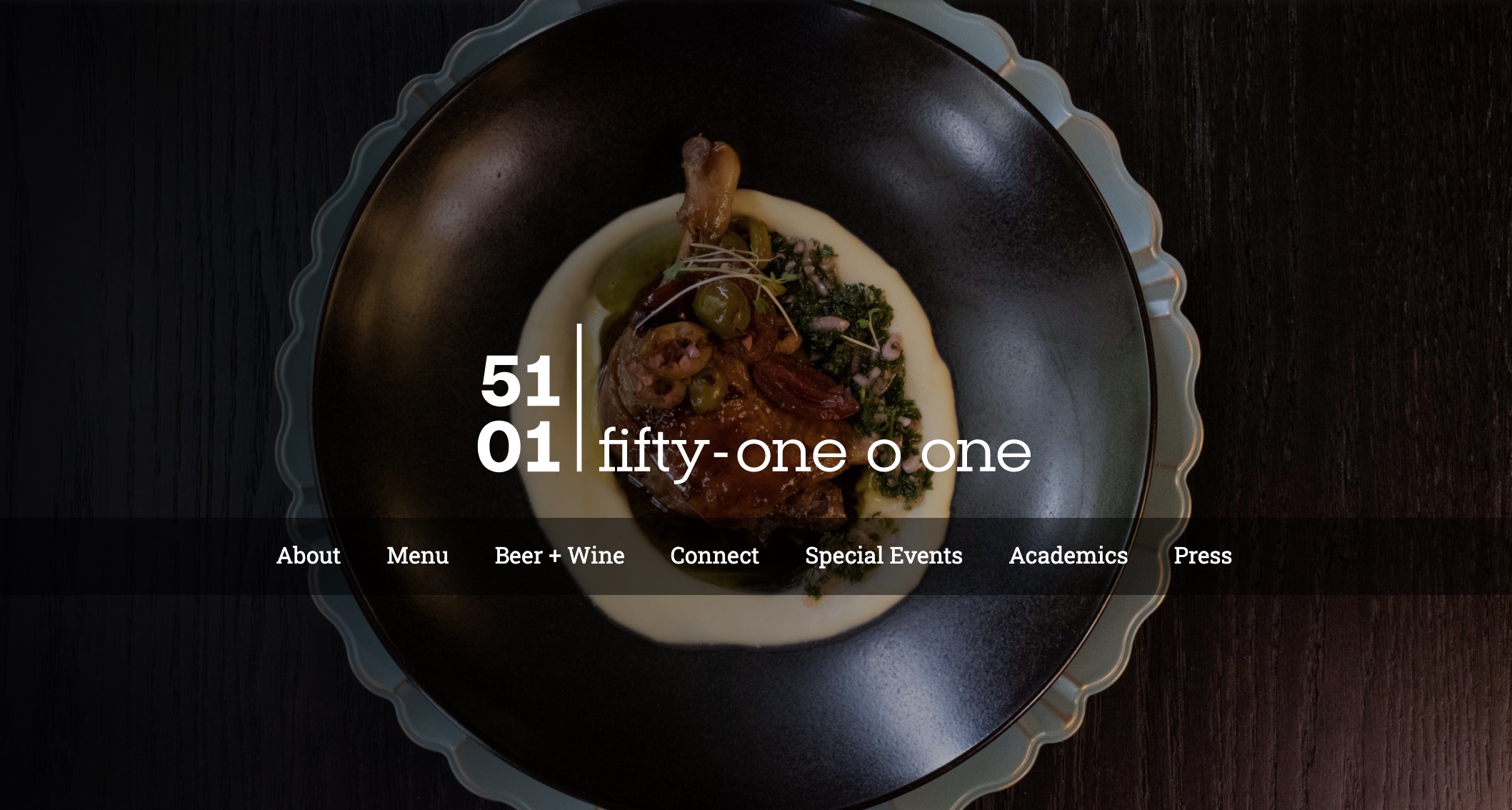Image resolution: width=1512 pixels, height=810 pixels.
Task: Click the vertical divider line in logo
Action: [x=579, y=397]
